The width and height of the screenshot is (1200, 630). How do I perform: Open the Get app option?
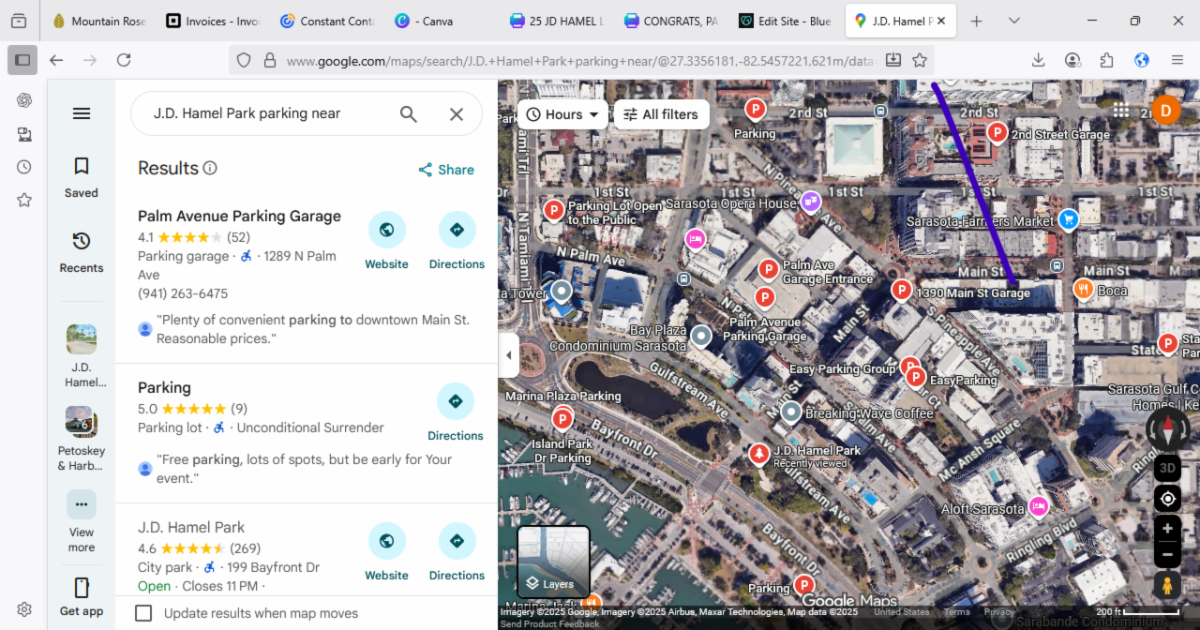point(81,597)
